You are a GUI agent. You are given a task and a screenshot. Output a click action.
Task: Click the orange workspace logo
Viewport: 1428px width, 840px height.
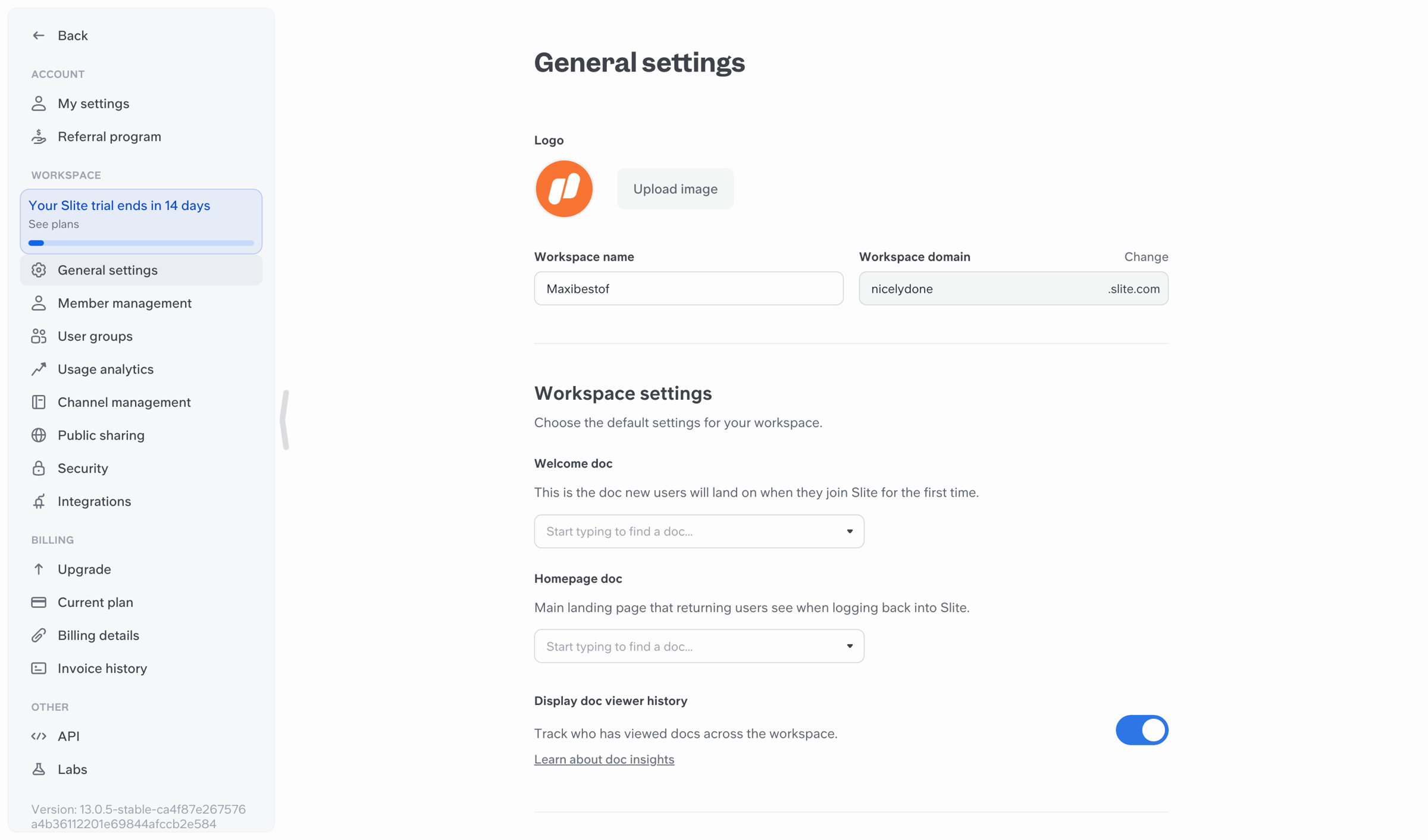pos(564,189)
